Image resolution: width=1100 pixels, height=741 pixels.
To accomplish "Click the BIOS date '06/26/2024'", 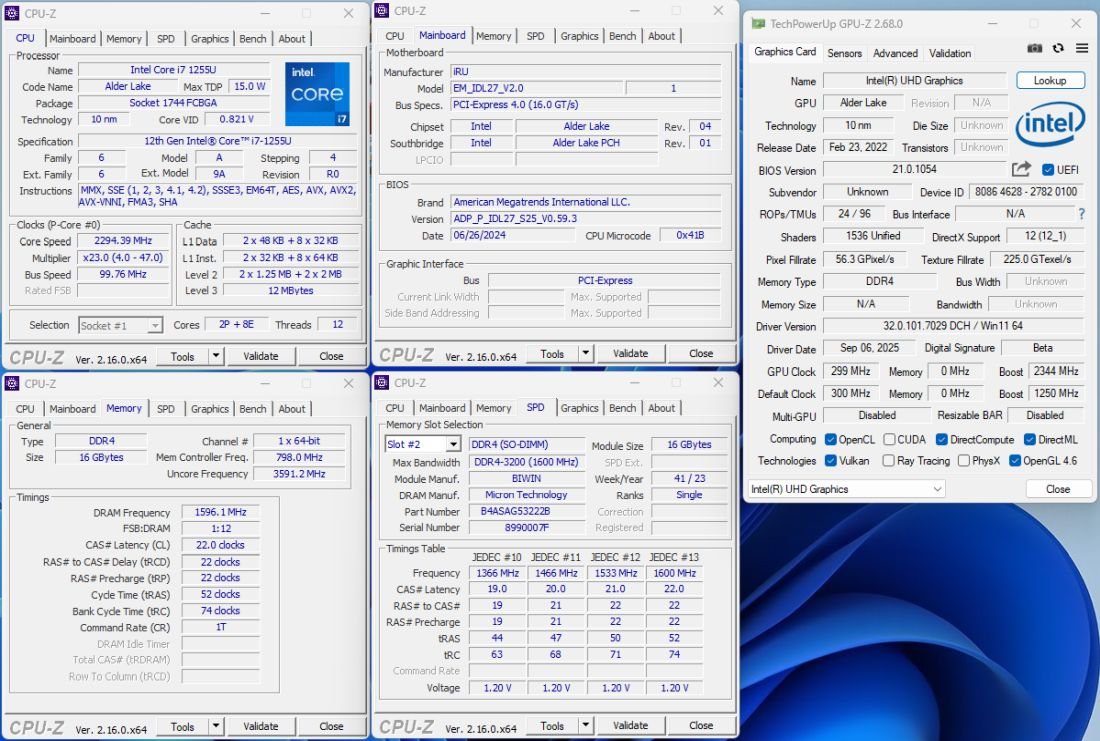I will [514, 235].
